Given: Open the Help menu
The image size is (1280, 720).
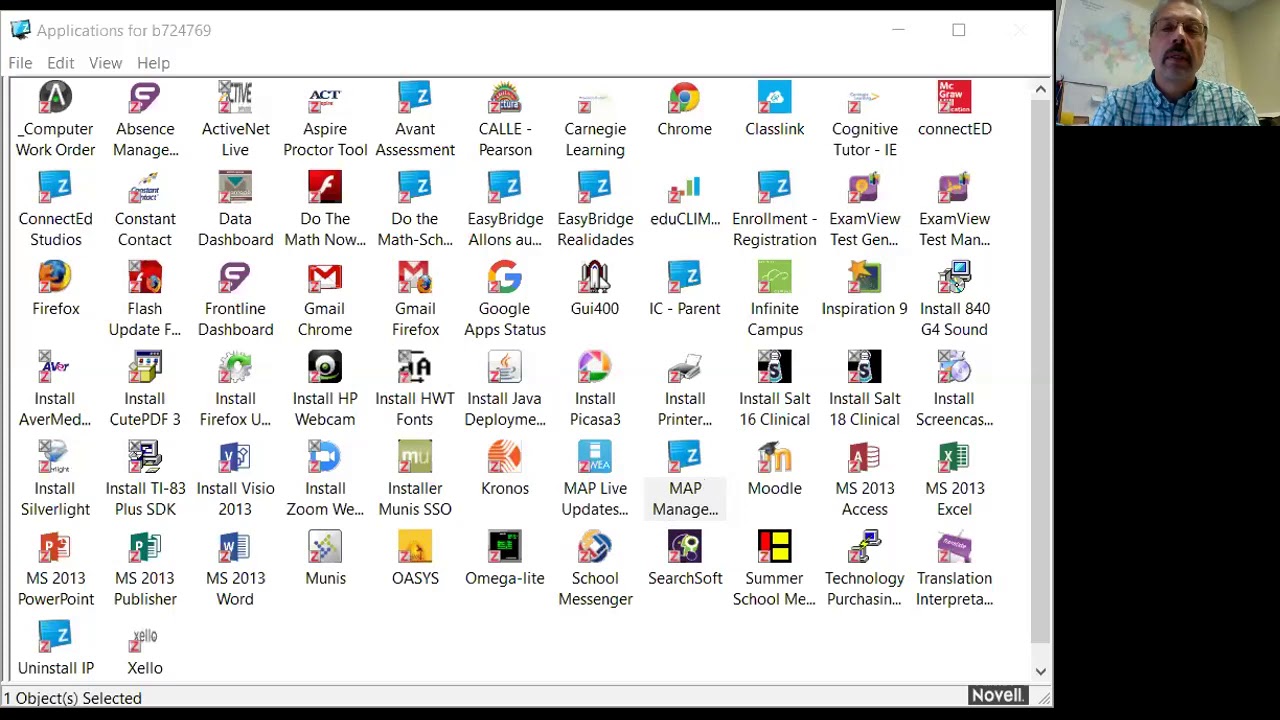Looking at the screenshot, I should point(153,63).
